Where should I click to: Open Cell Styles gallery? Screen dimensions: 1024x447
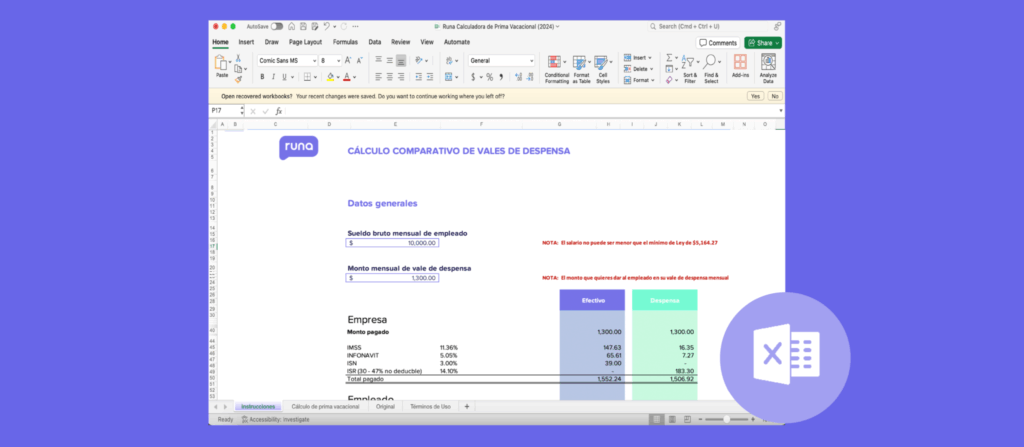click(x=603, y=69)
